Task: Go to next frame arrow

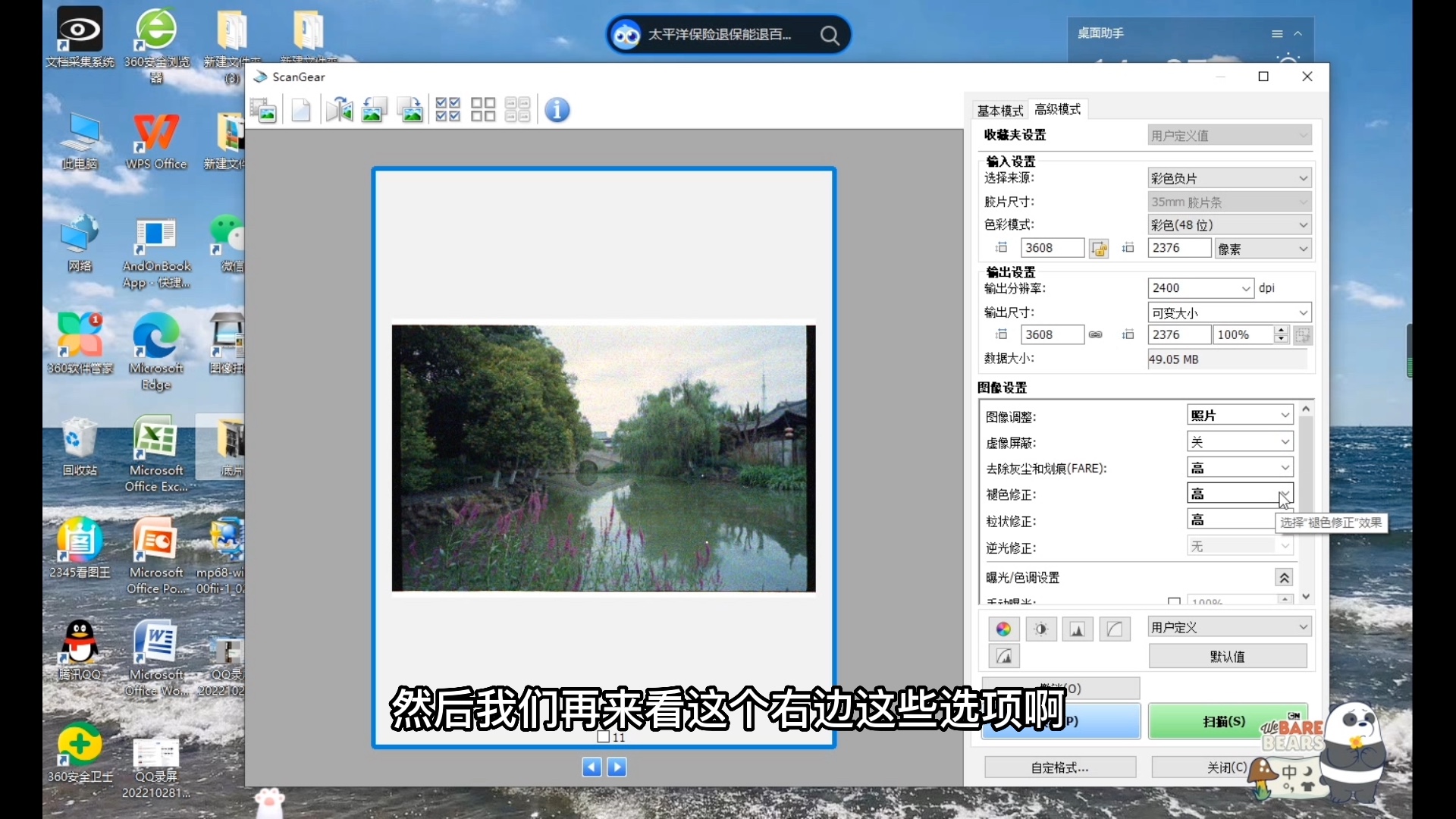Action: [617, 767]
